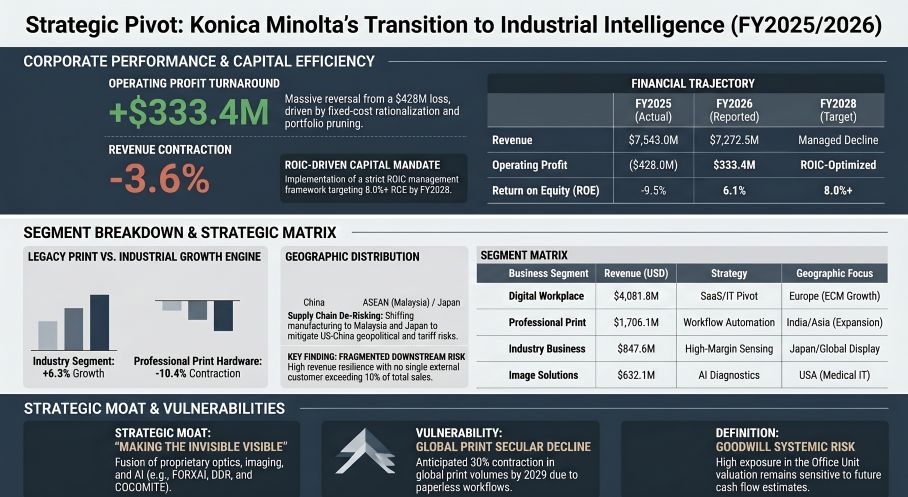Click the 'Professional Print' segment row label
Image resolution: width=908 pixels, height=497 pixels.
547,323
